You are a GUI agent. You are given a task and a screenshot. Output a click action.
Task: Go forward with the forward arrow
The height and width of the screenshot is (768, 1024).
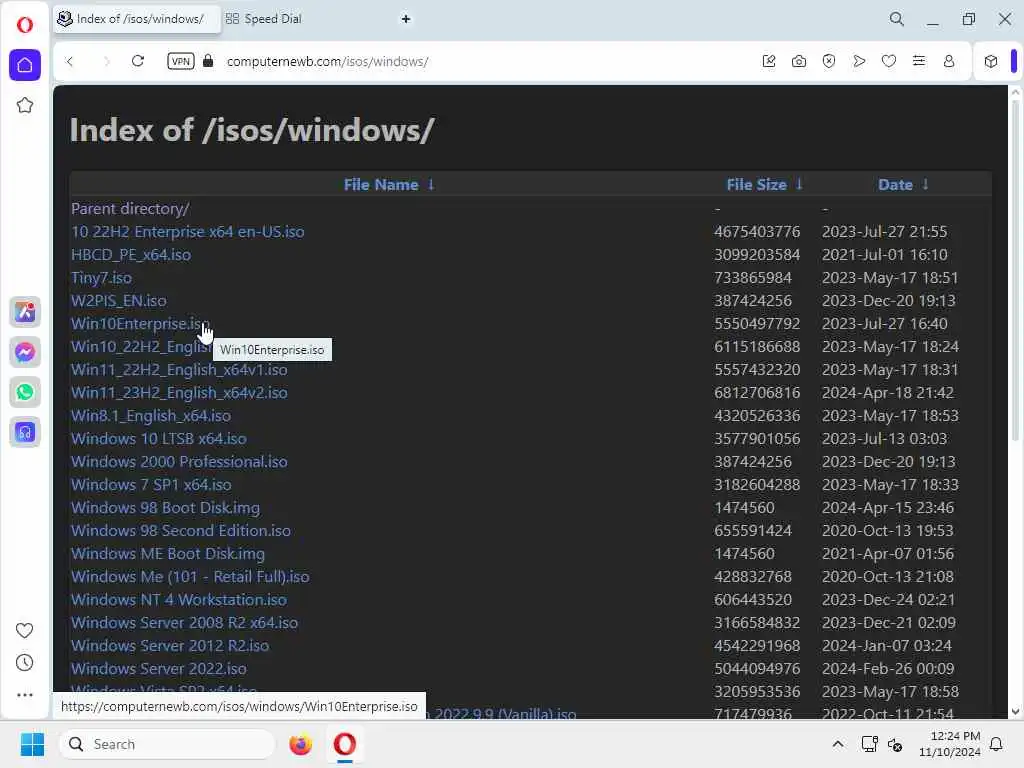[x=106, y=61]
